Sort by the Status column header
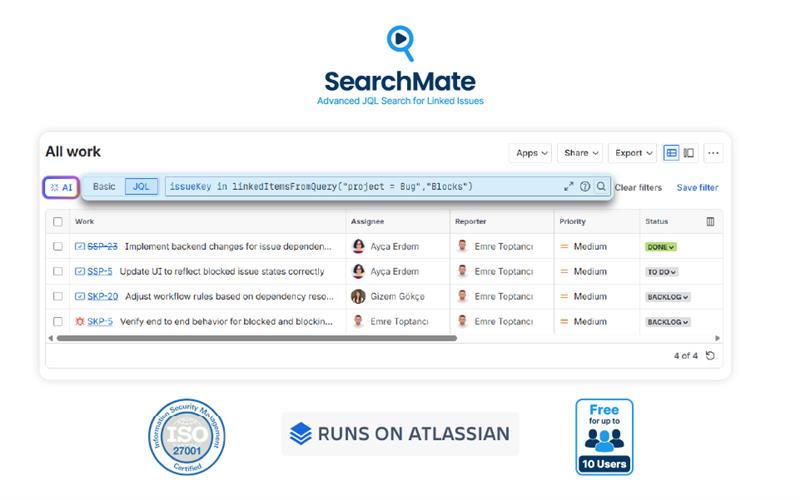This screenshot has width=800, height=500. pos(657,221)
